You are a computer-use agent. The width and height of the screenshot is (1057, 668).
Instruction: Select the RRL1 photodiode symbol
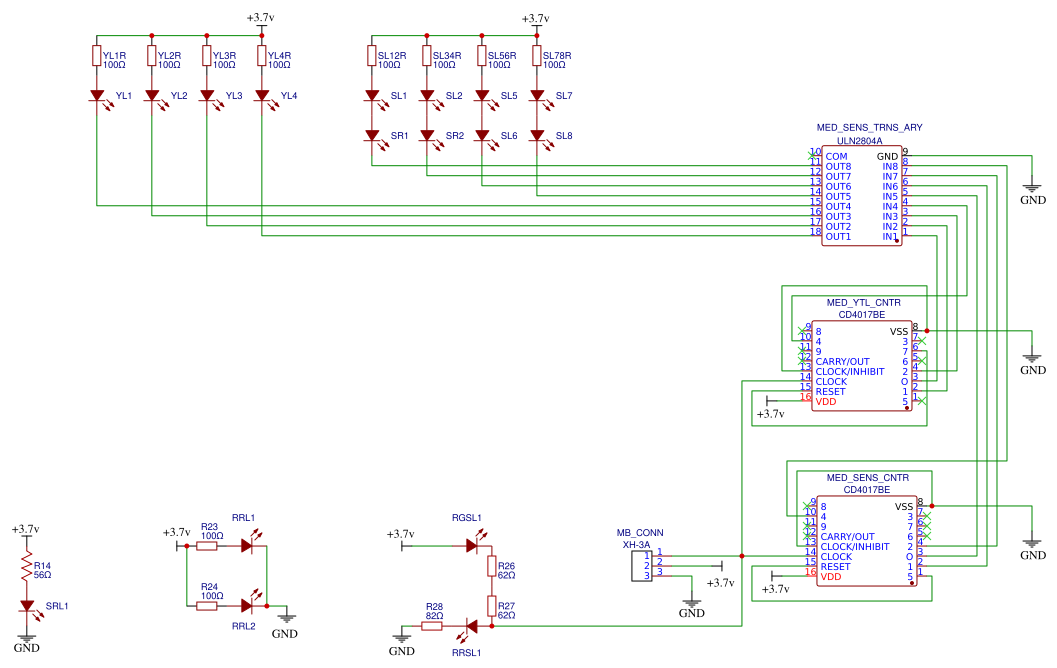tap(247, 543)
